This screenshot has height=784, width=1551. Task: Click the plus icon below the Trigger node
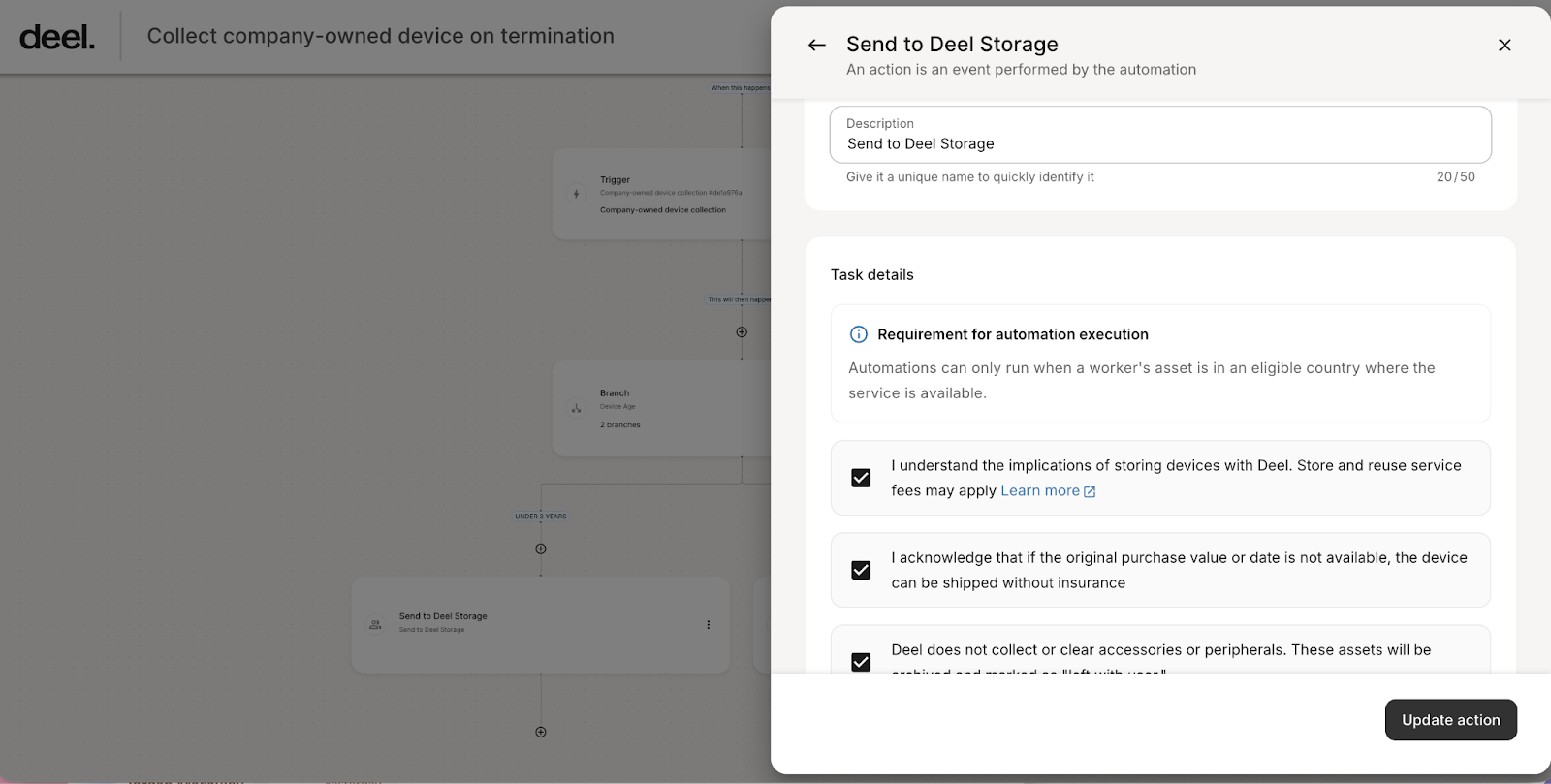(x=742, y=332)
